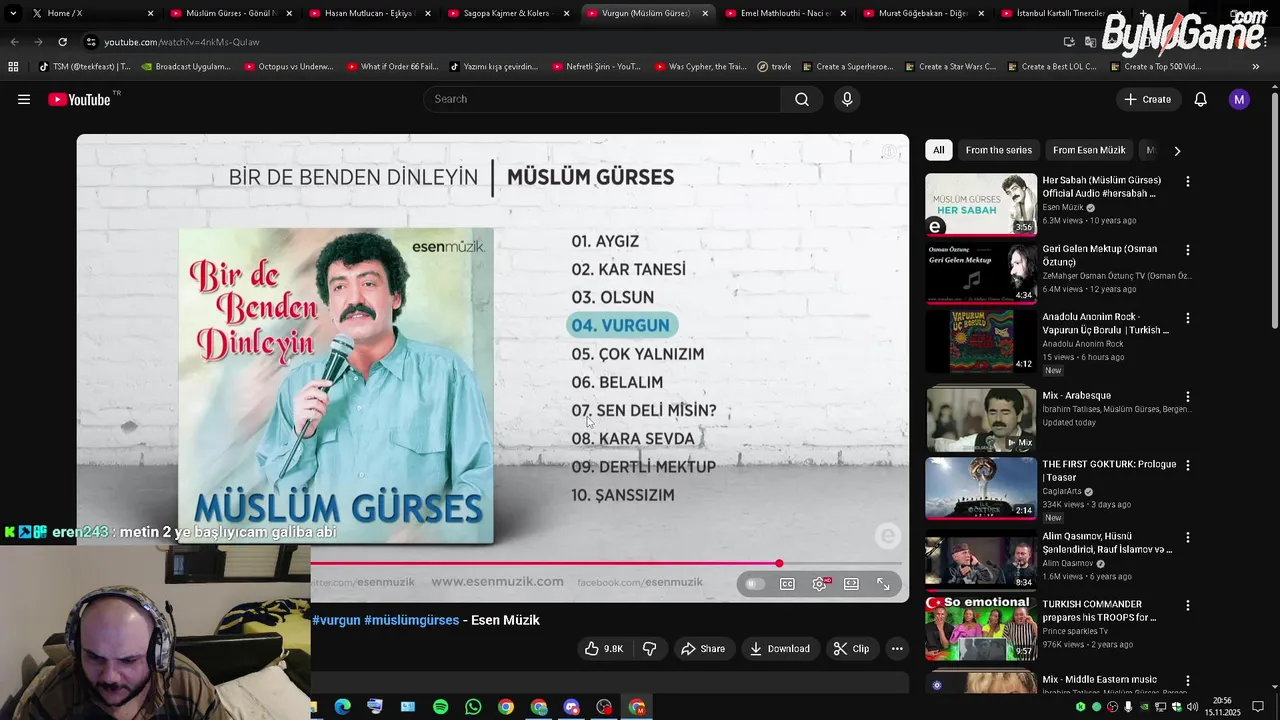Image resolution: width=1280 pixels, height=720 pixels.
Task: Switch to Sagopa Kajmer & Kolera tab
Action: pos(508,13)
